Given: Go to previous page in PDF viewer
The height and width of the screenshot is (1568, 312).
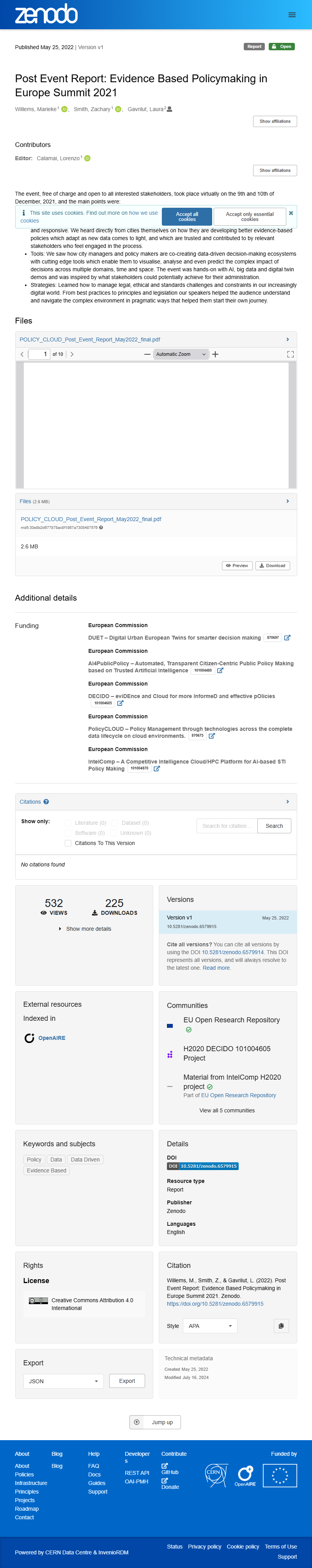Looking at the screenshot, I should pos(22,354).
